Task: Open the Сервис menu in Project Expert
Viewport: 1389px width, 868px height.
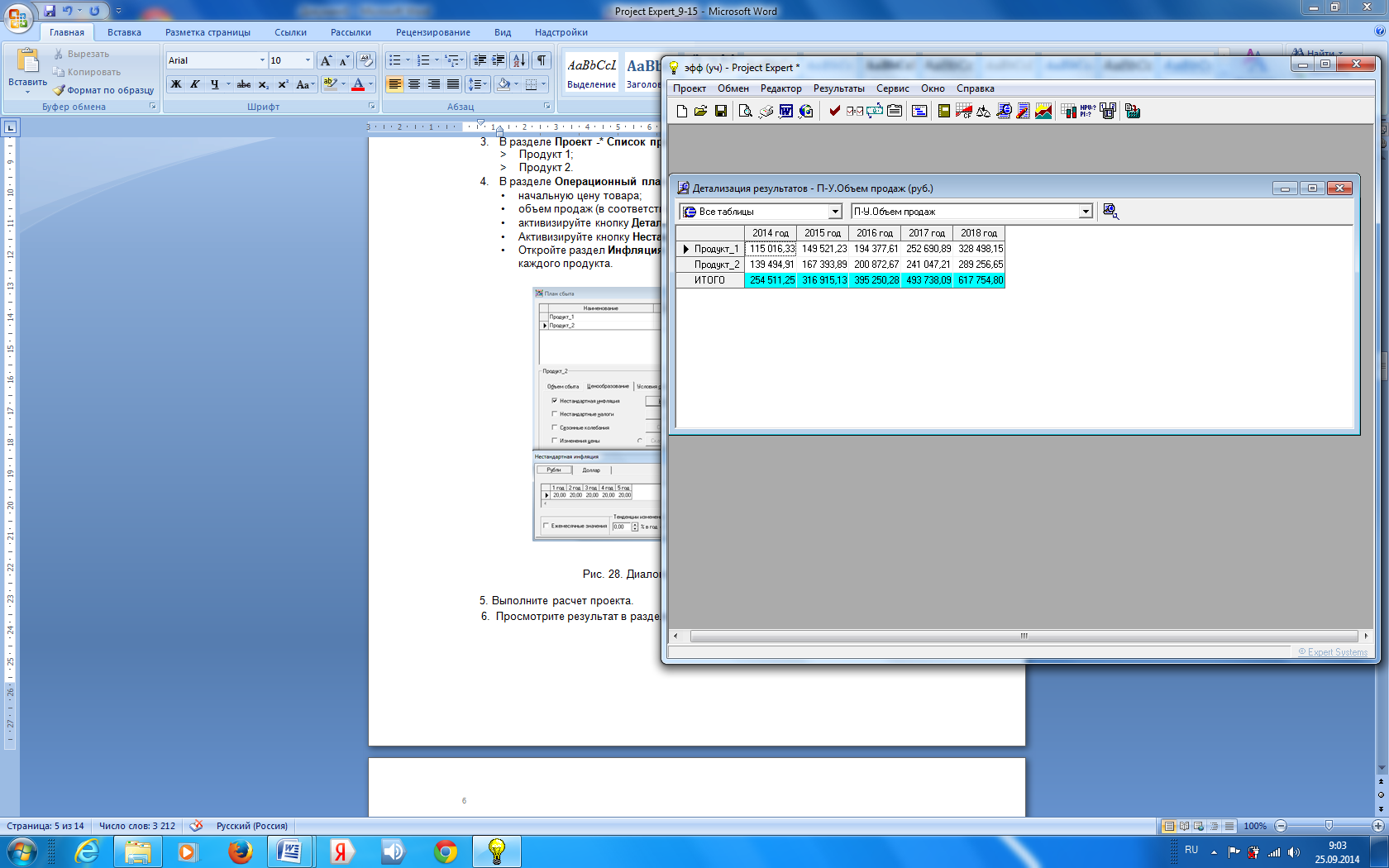Action: (x=892, y=88)
